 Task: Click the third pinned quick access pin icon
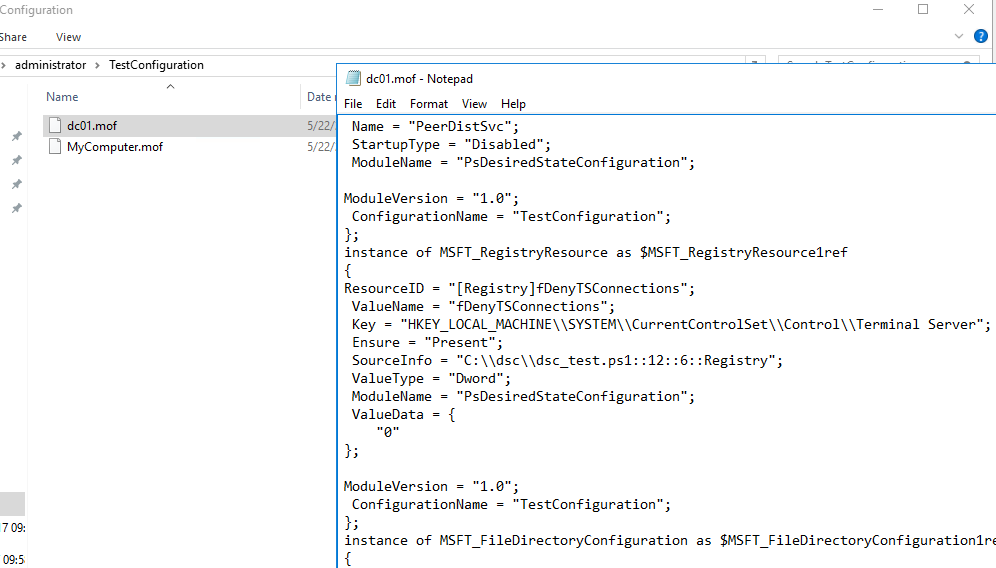tap(17, 184)
